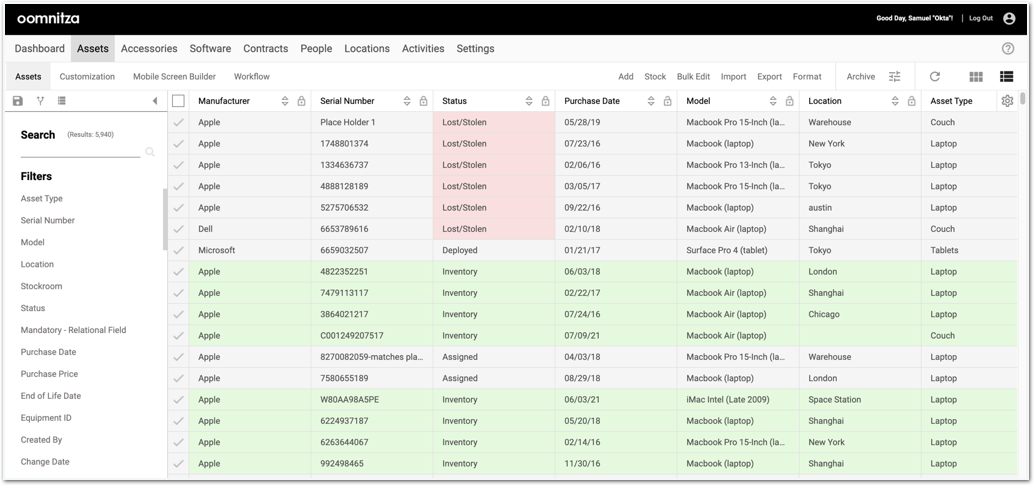
Task: Sort the Purchase Date column via arrows
Action: [x=651, y=101]
